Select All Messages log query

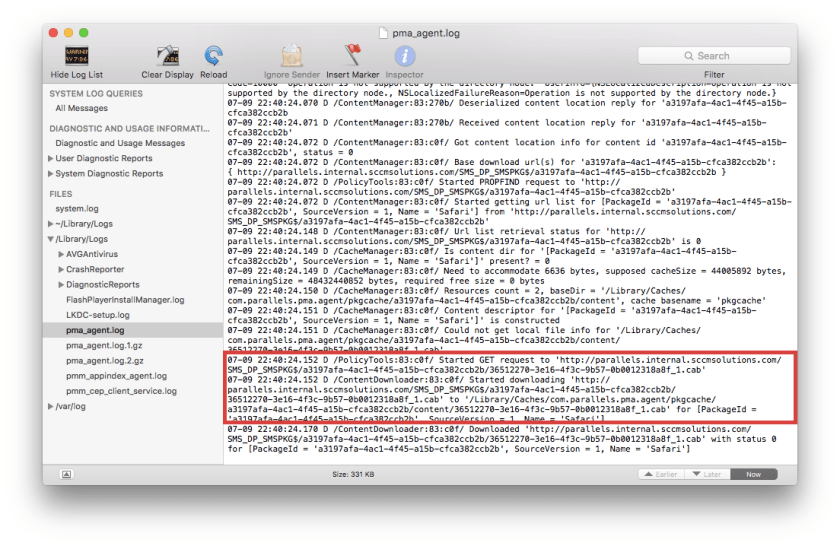point(82,108)
